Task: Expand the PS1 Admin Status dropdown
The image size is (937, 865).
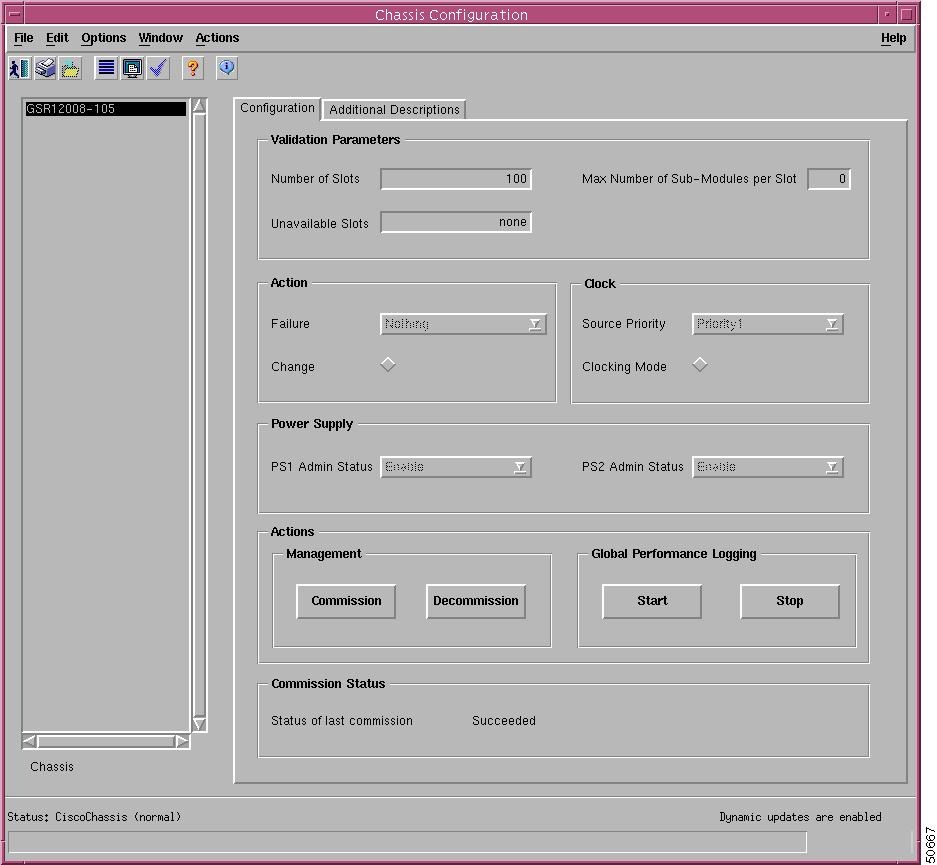Action: pyautogui.click(x=455, y=467)
